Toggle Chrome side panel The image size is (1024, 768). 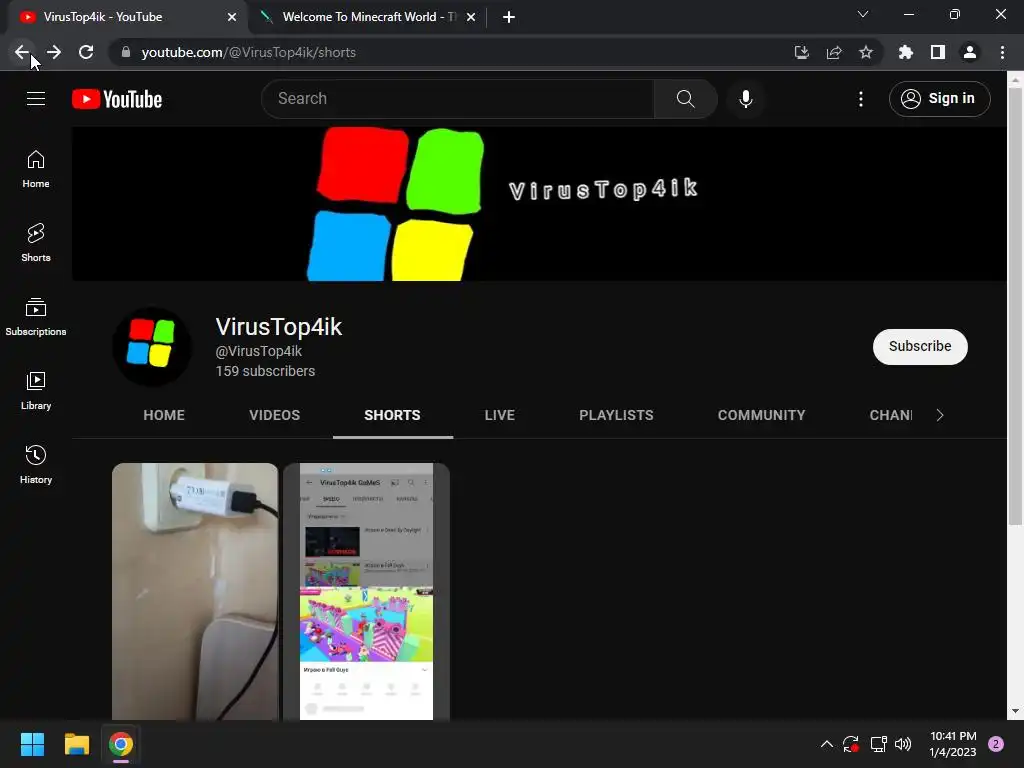click(938, 52)
